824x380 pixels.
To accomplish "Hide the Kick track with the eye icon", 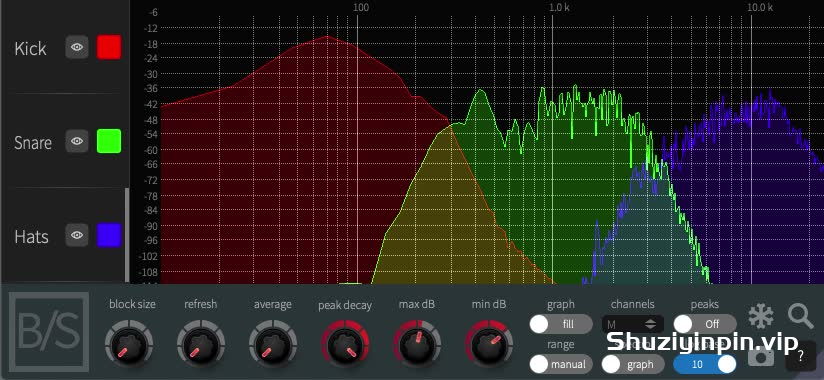I will (77, 47).
